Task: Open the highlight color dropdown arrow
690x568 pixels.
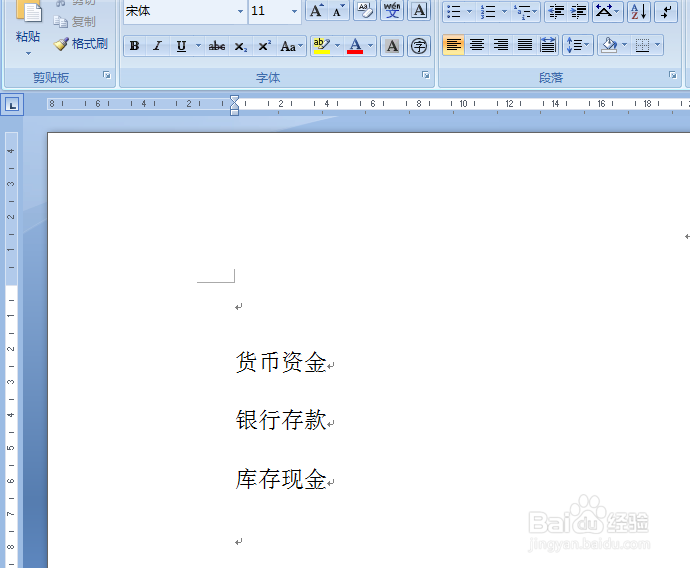Action: 338,46
